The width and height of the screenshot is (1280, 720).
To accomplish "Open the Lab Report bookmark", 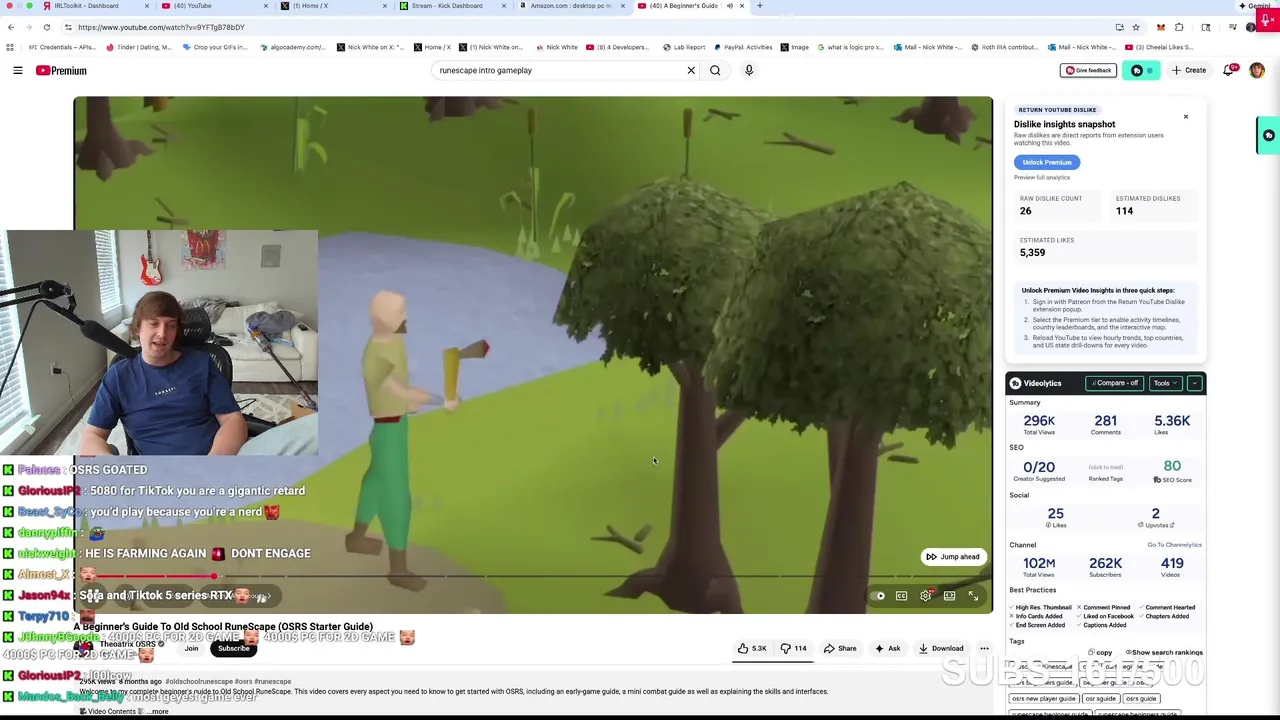I will pyautogui.click(x=684, y=47).
